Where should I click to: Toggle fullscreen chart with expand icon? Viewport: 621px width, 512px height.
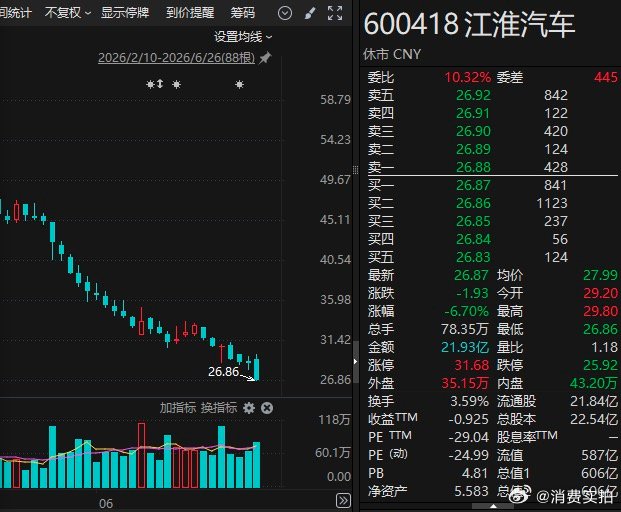(x=335, y=13)
